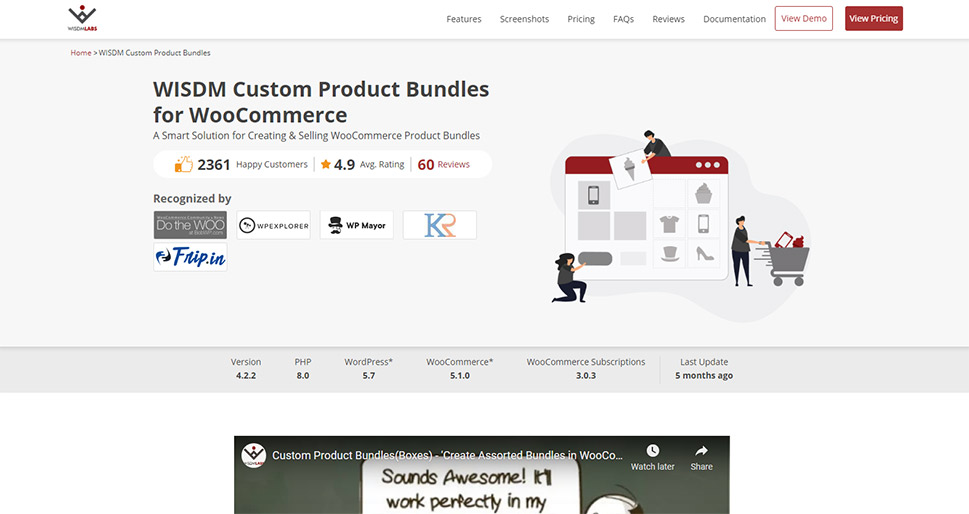
Task: Follow the Home breadcrumb link
Action: [80, 53]
